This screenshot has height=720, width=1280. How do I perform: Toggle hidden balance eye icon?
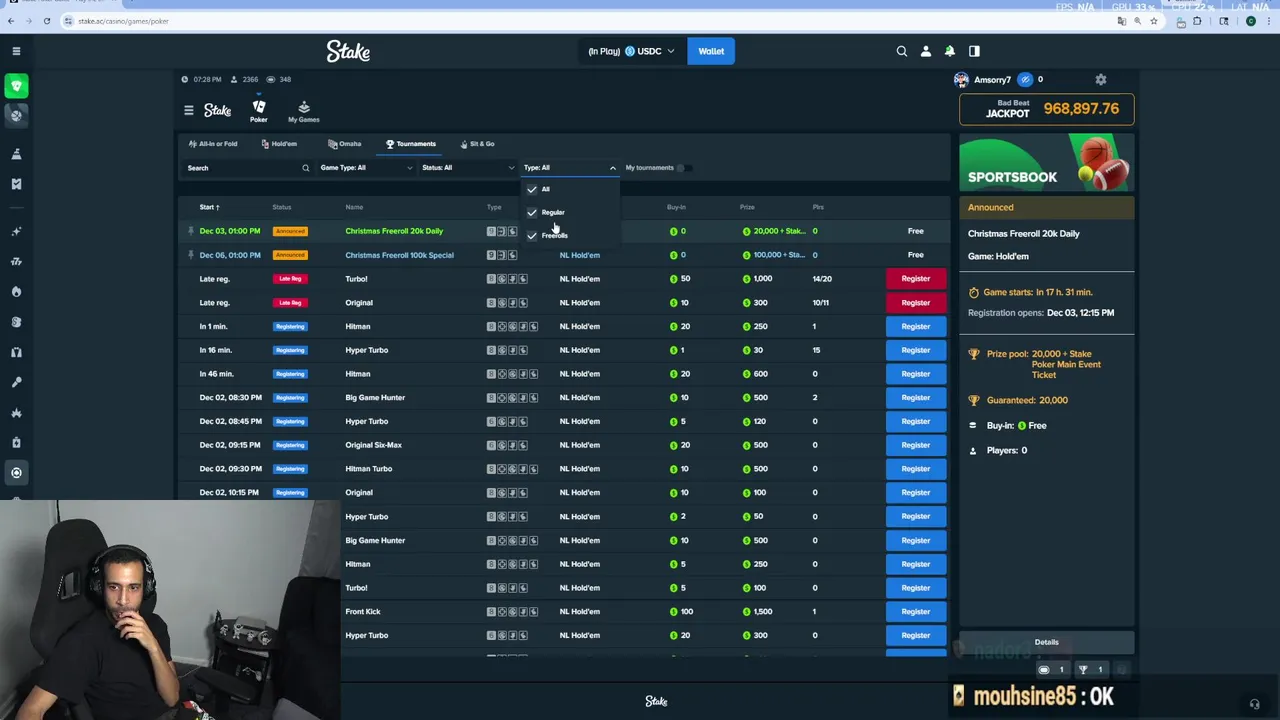[x=1025, y=79]
